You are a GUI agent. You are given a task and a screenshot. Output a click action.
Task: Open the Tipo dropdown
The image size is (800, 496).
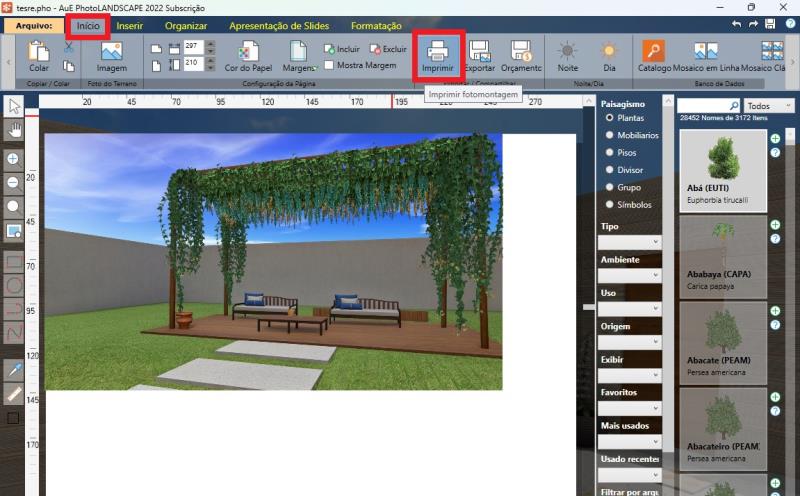point(630,242)
